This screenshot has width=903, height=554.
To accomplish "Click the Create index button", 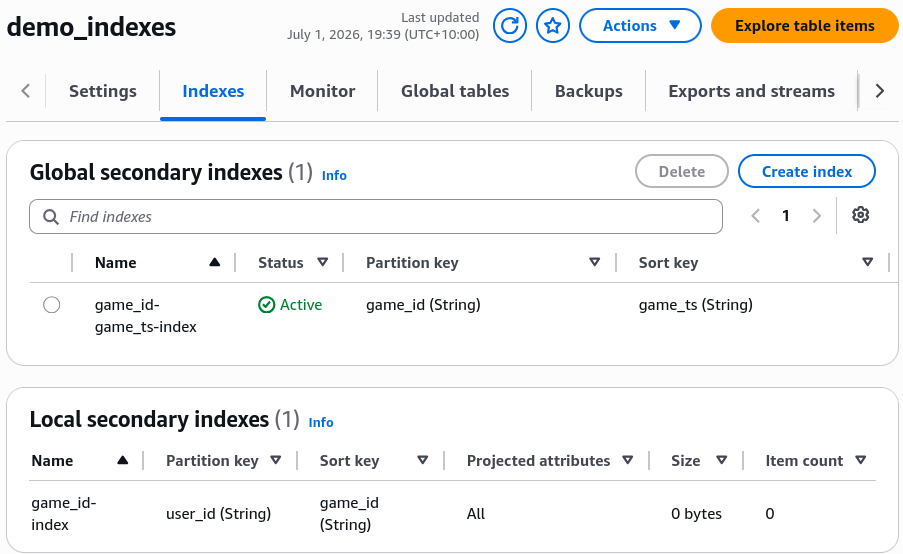I will pyautogui.click(x=807, y=172).
